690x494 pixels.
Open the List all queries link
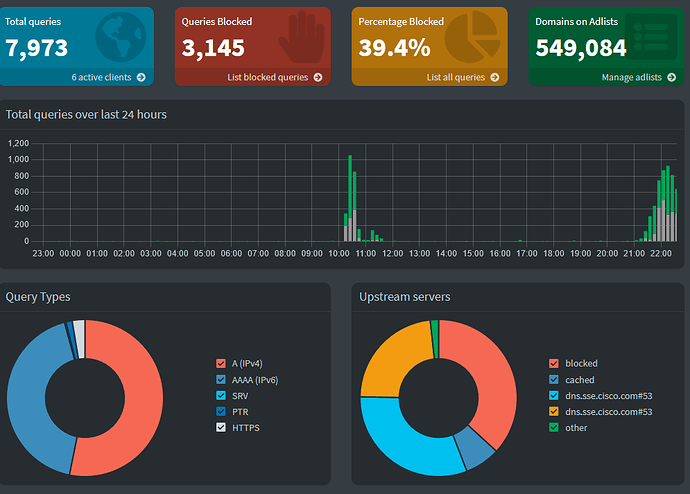tap(455, 77)
